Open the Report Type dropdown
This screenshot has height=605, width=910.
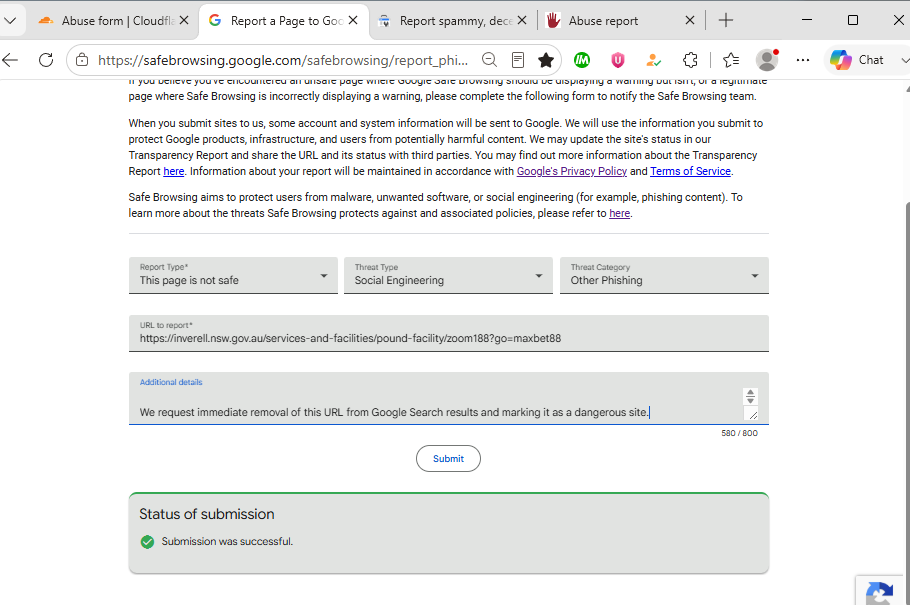point(233,275)
